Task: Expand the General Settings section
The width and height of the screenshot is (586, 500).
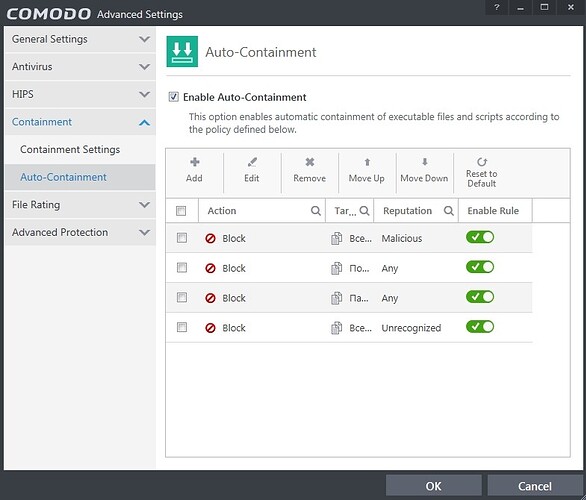Action: [x=80, y=39]
